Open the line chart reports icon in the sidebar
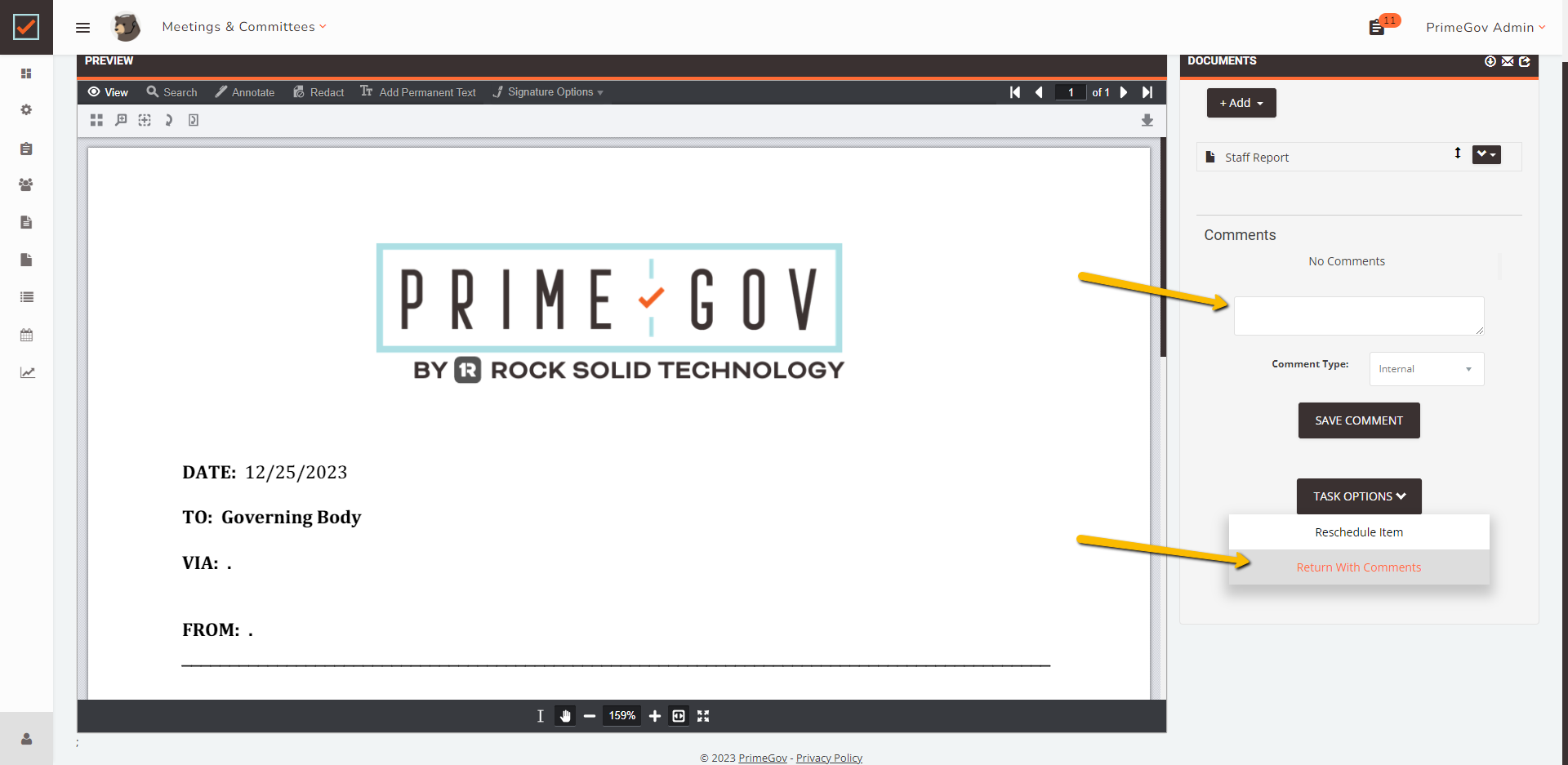Image resolution: width=1568 pixels, height=765 pixels. (x=27, y=372)
